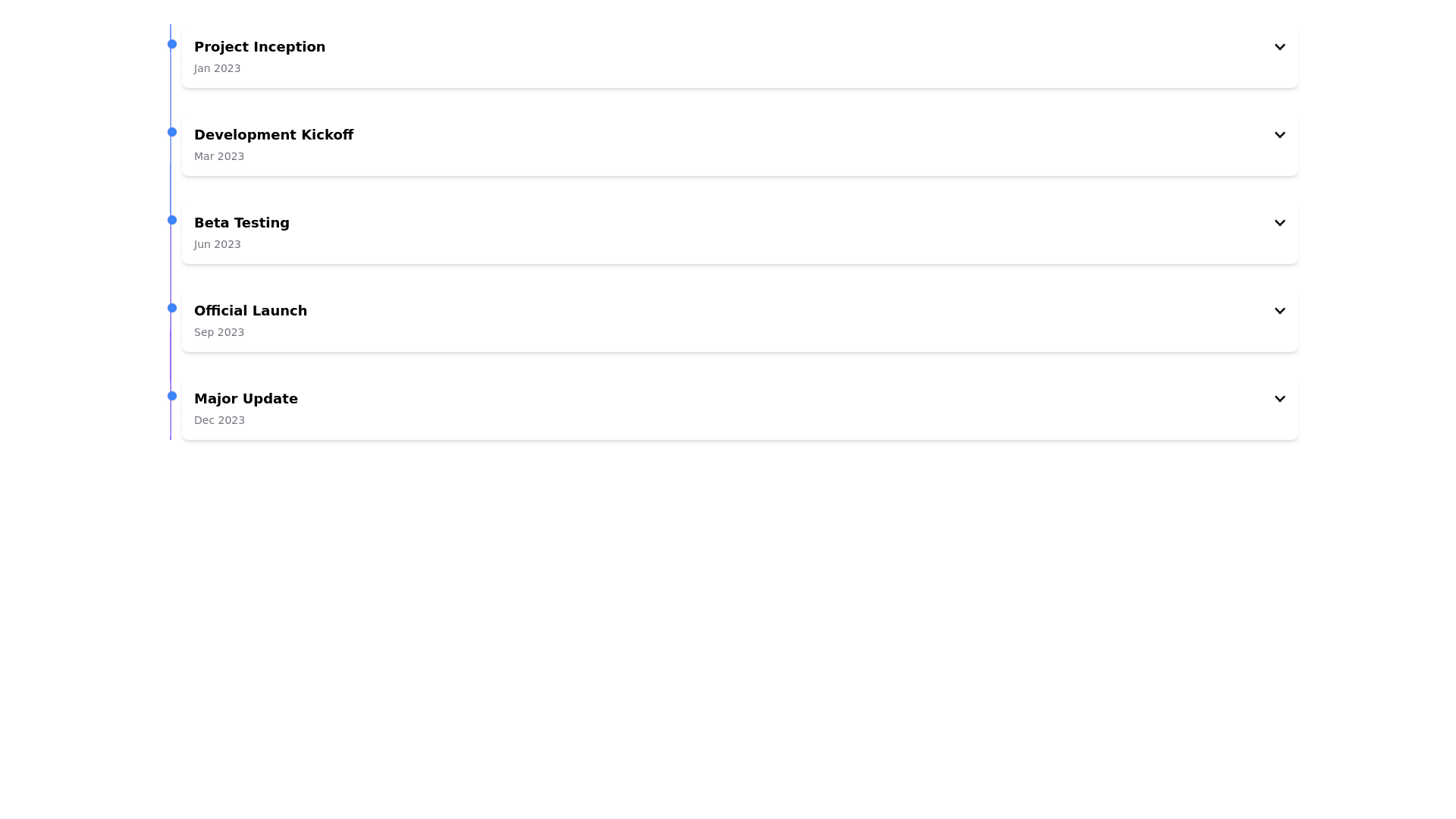Expand the Beta Testing chevron

click(1279, 223)
